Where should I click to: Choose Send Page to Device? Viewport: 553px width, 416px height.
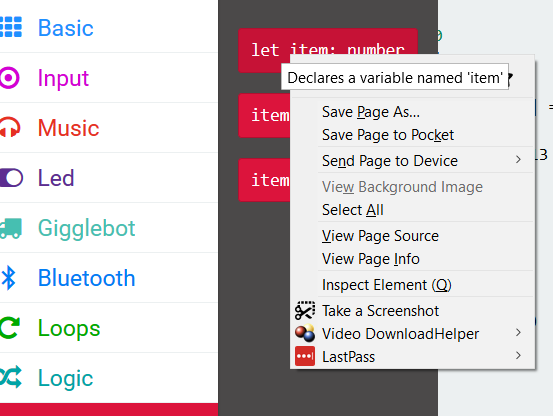click(412, 161)
